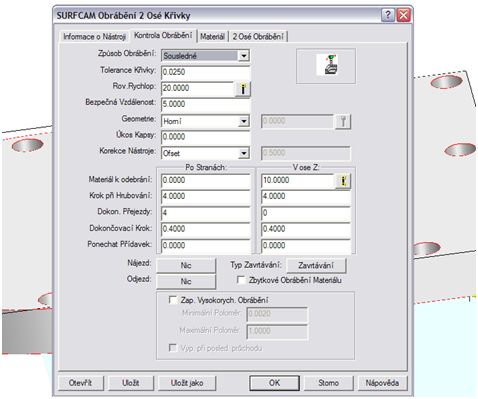
Task: Expand the Korekce Nástroje dropdown
Action: (244, 153)
